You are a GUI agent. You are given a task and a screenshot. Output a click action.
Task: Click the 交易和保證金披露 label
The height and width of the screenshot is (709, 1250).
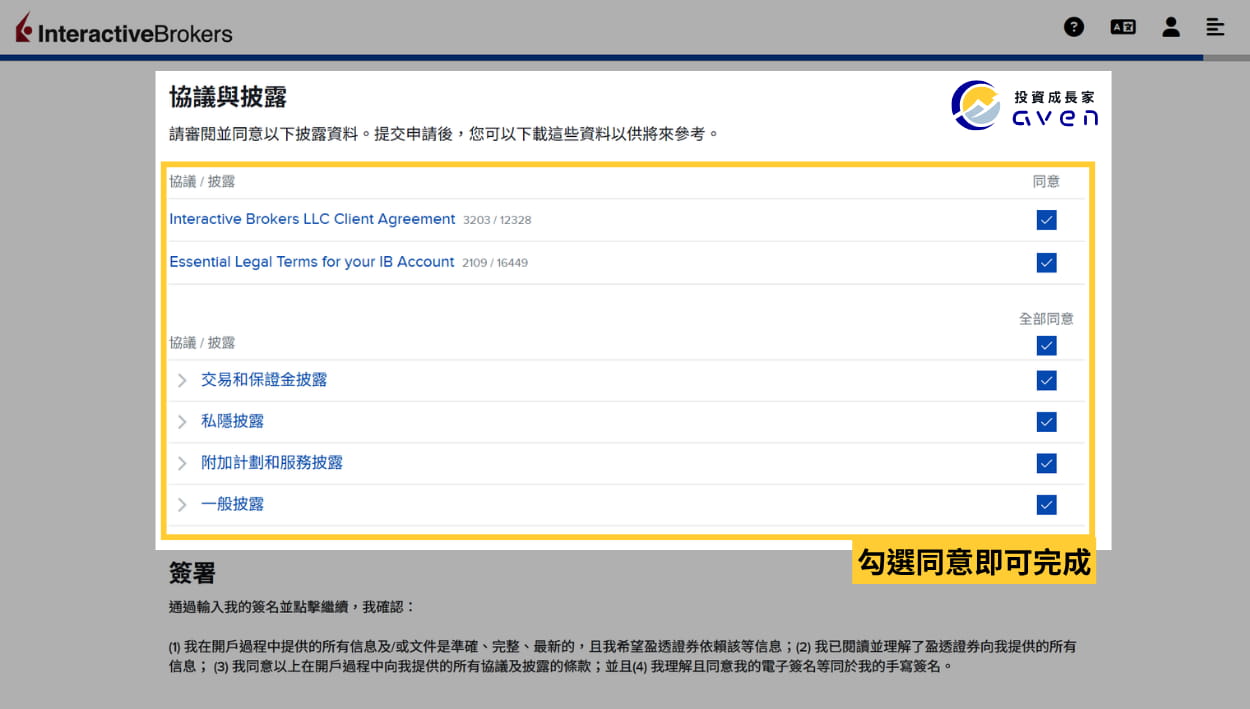point(264,380)
